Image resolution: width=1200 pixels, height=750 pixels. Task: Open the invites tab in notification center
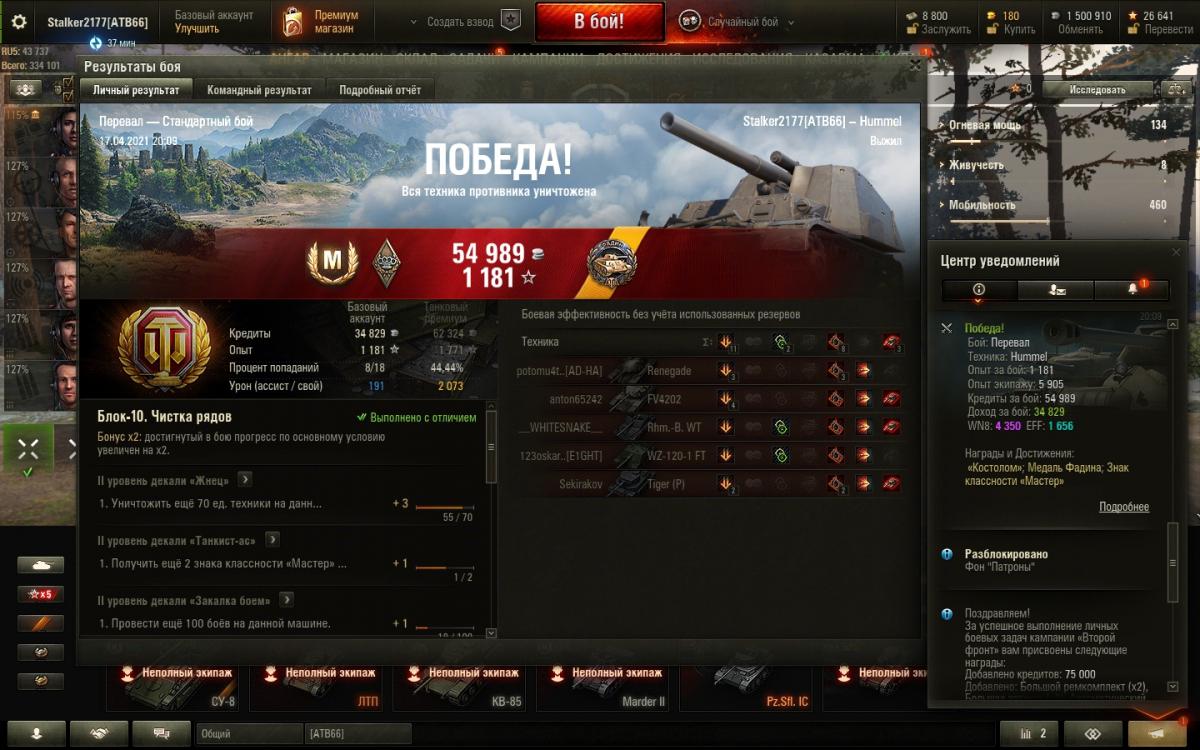coord(1056,289)
